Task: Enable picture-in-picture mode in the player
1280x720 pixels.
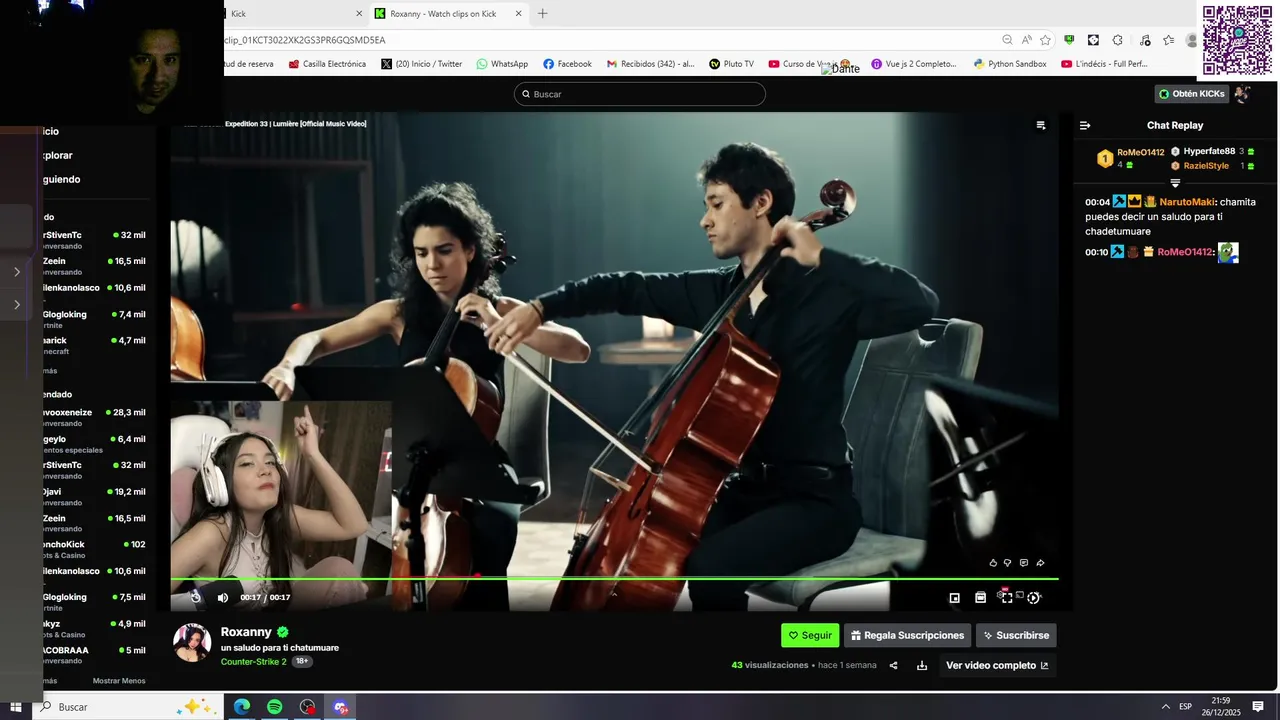Action: (955, 597)
